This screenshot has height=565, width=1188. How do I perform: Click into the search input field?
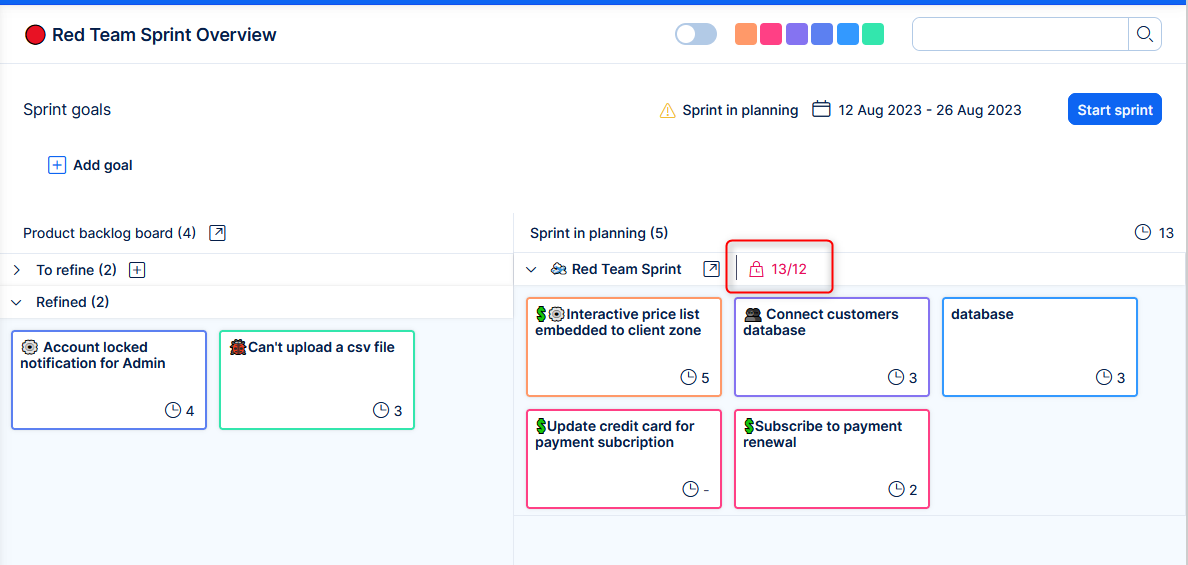click(1020, 35)
